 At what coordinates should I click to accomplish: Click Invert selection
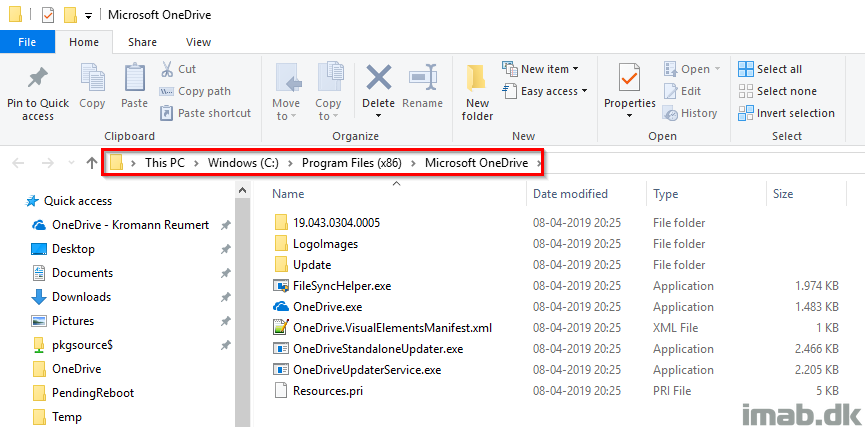pos(787,113)
